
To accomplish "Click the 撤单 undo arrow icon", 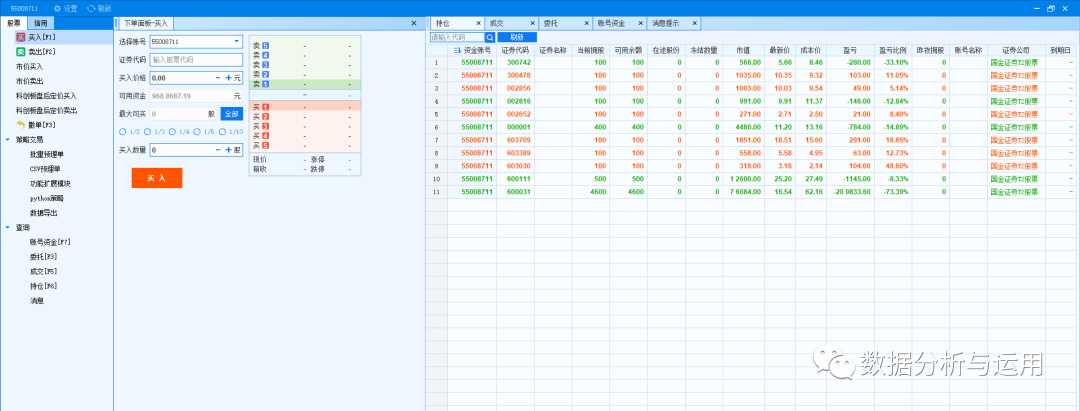I will [21, 124].
